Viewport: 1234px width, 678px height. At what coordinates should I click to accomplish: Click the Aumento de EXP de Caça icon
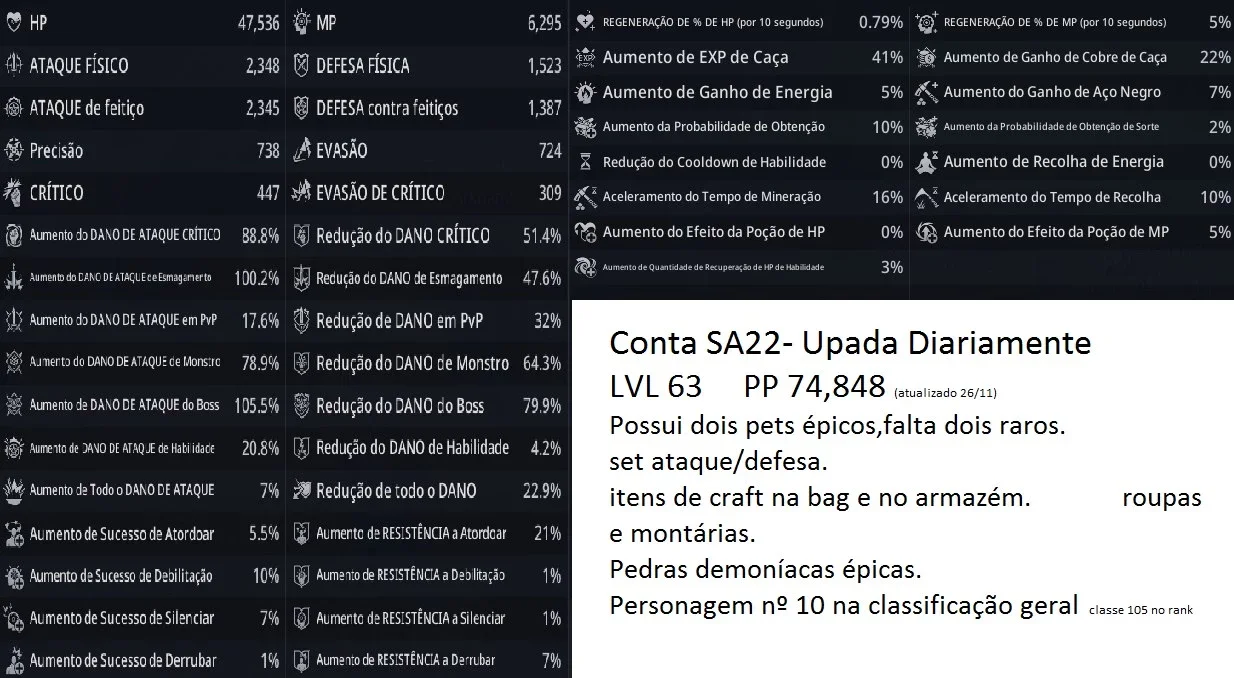point(586,57)
